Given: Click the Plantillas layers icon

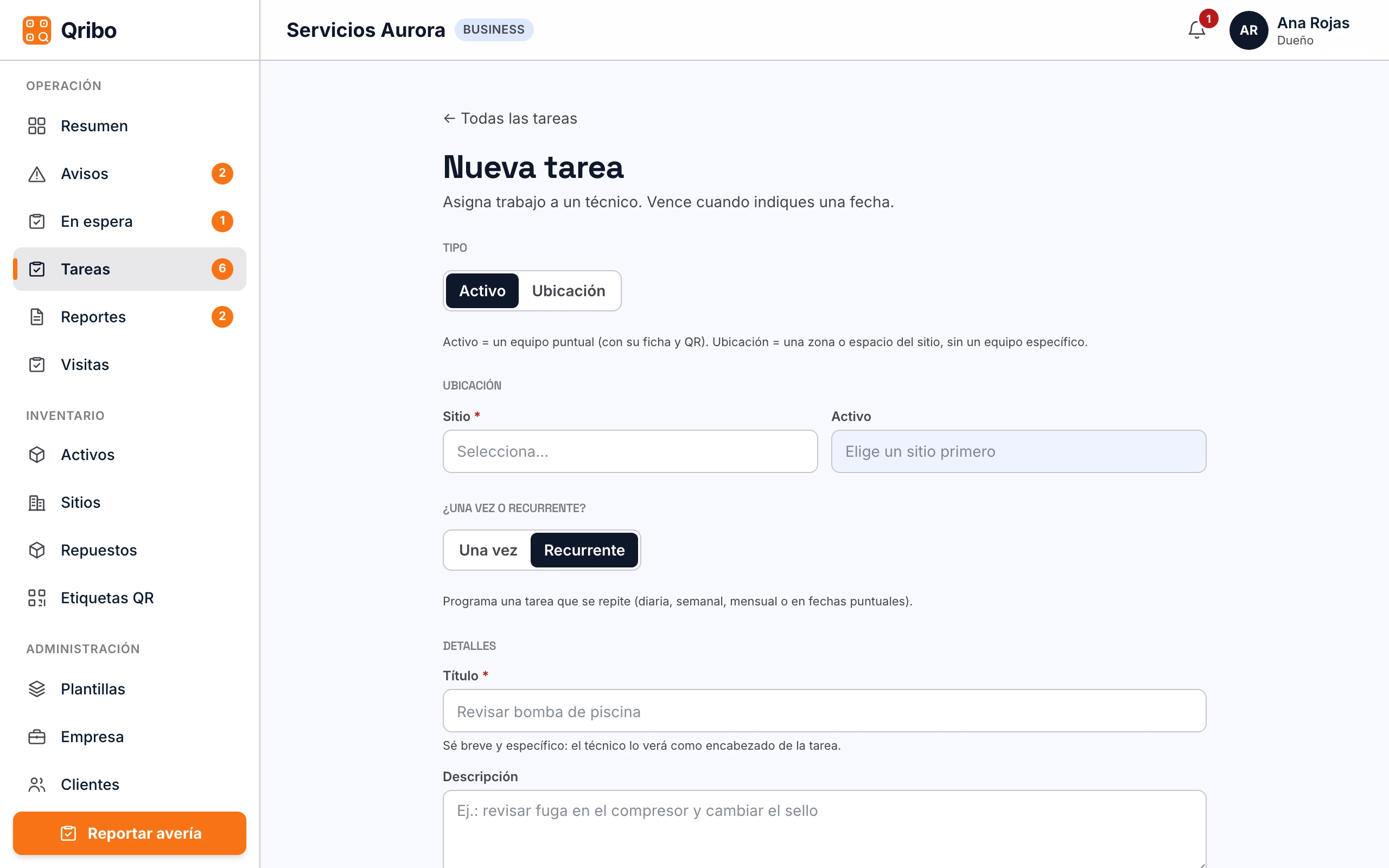Looking at the screenshot, I should [37, 689].
